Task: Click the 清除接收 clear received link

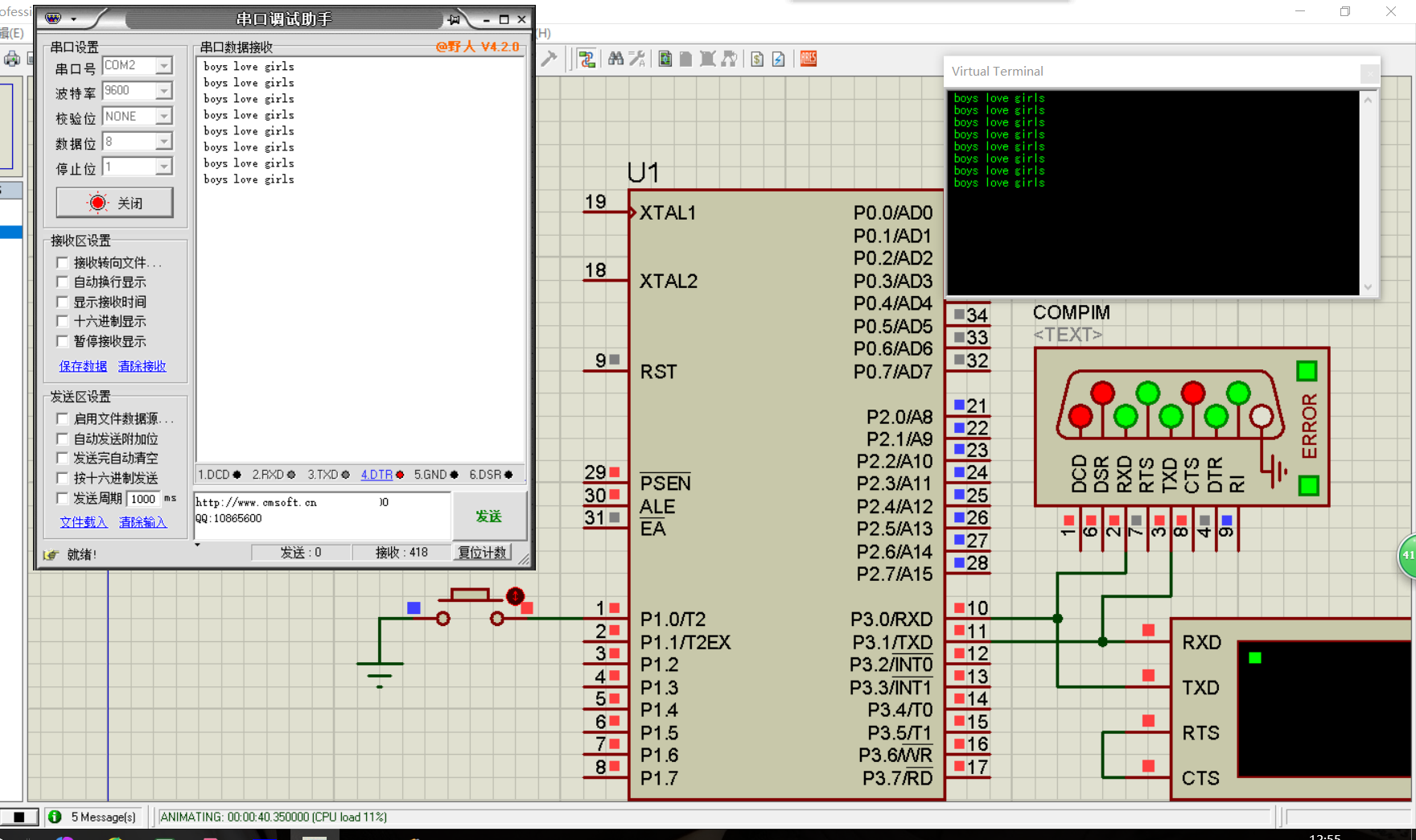Action: click(x=142, y=366)
